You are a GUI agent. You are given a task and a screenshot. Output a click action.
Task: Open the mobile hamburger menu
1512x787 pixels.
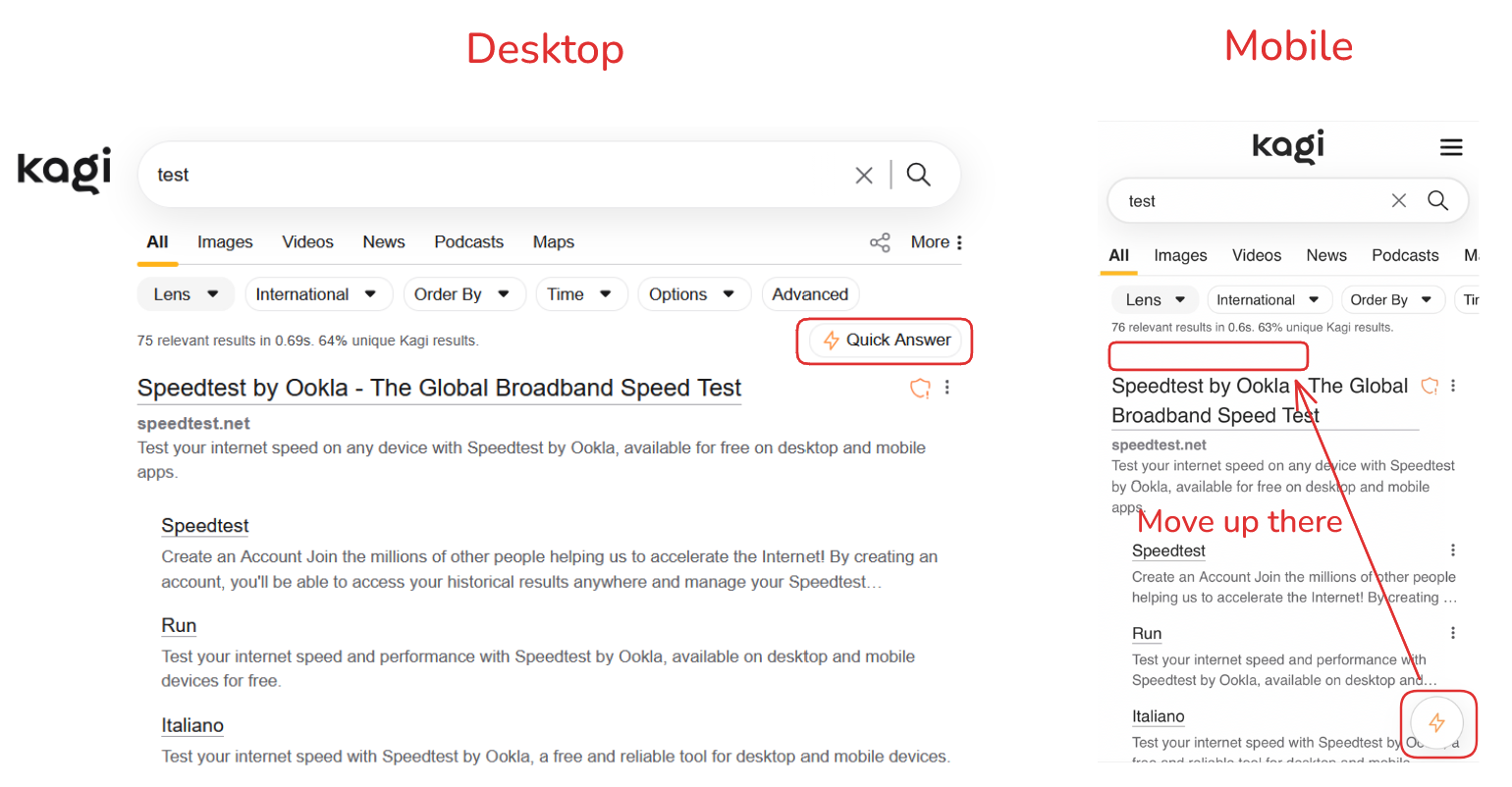[1451, 148]
